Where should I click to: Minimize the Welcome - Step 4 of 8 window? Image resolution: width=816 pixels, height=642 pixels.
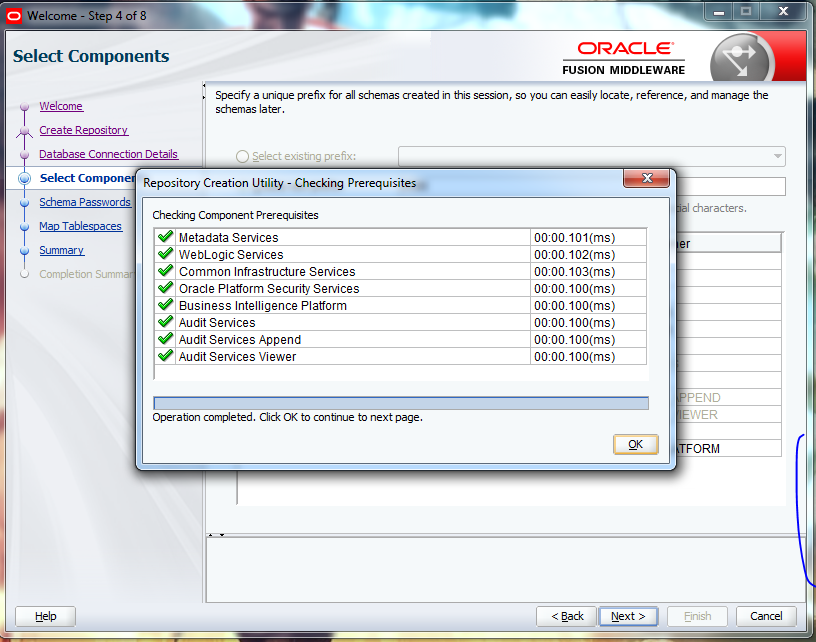[x=719, y=11]
